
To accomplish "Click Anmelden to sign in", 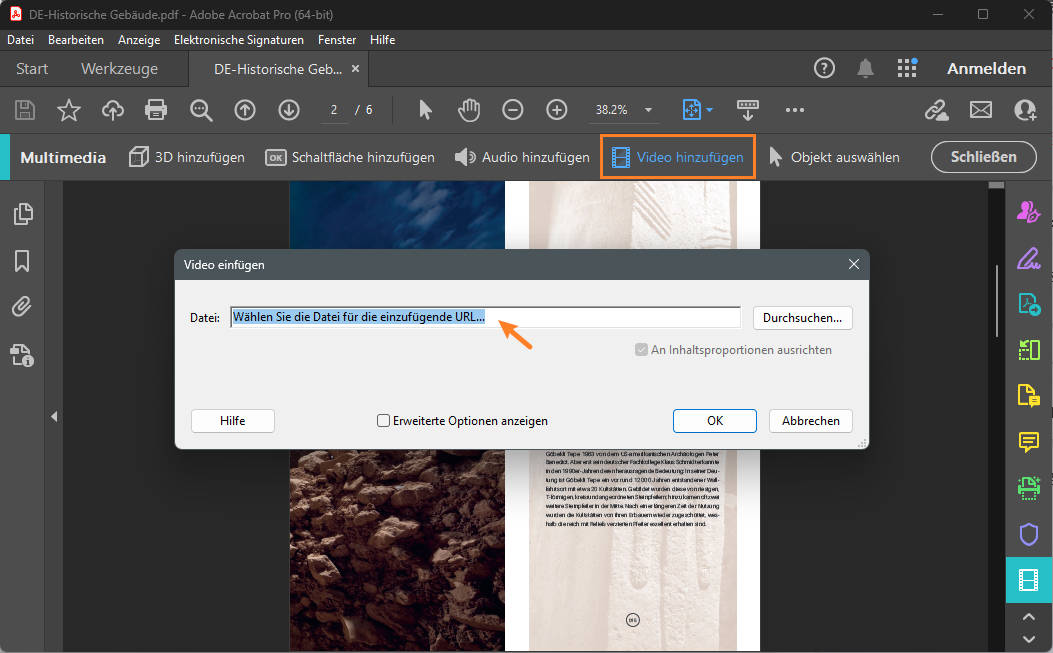I will (987, 69).
